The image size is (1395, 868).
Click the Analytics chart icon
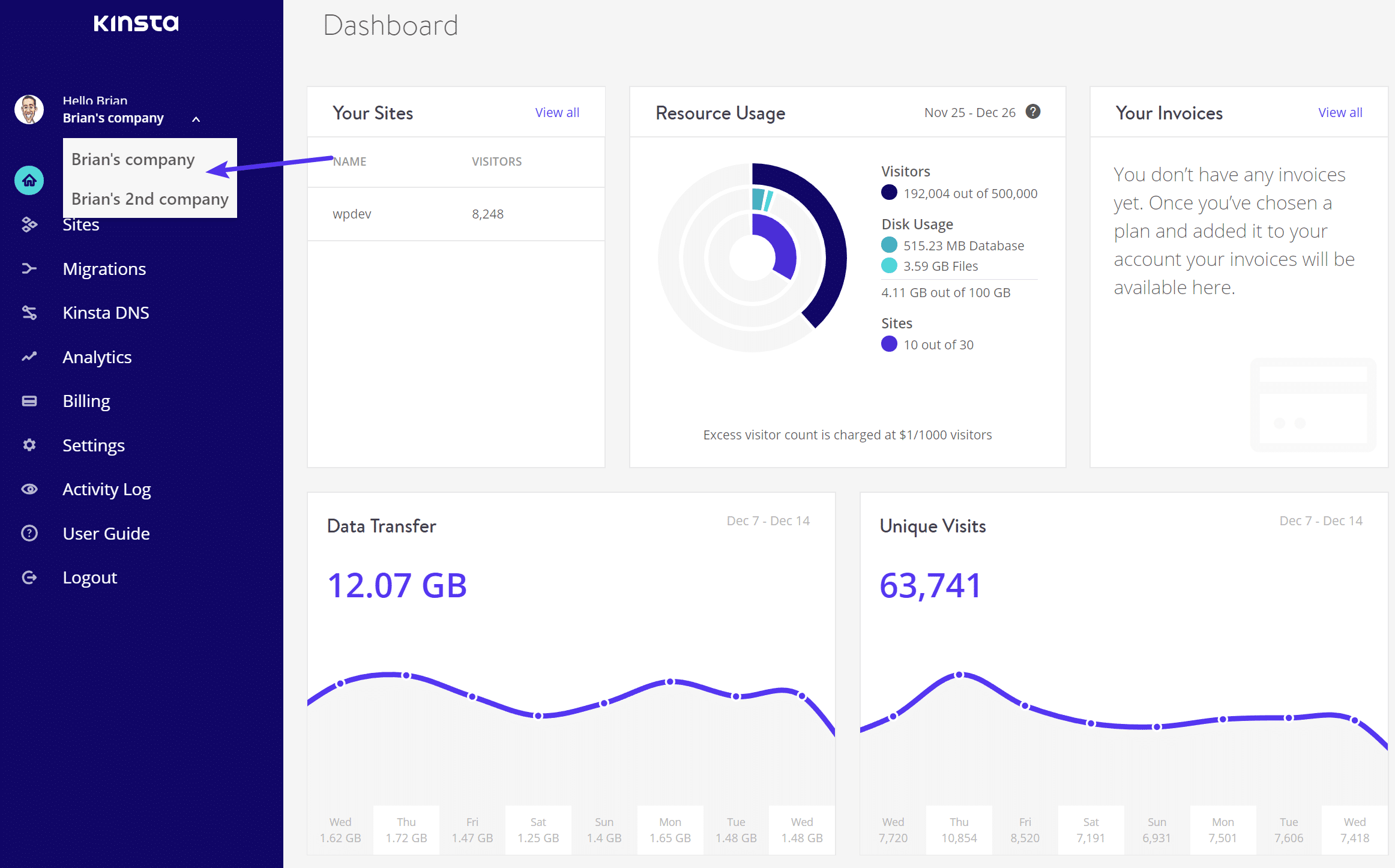pyautogui.click(x=29, y=357)
